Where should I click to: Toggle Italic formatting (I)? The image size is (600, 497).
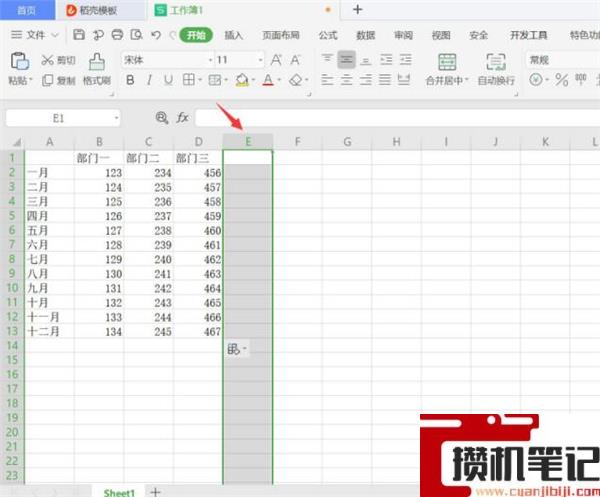pos(149,80)
